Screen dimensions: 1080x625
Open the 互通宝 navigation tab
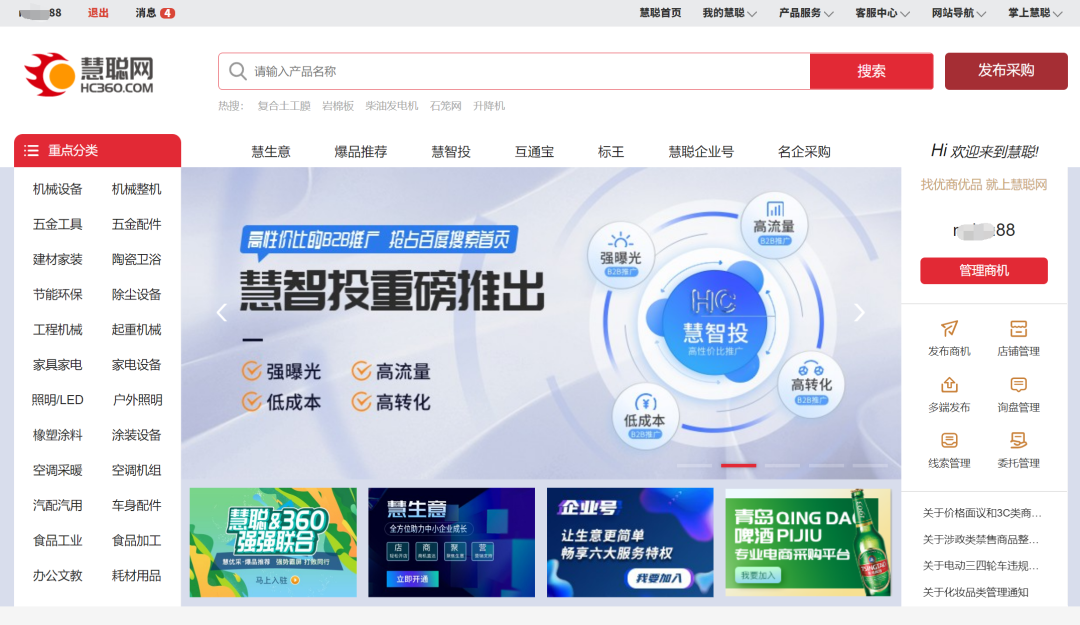[x=534, y=152]
